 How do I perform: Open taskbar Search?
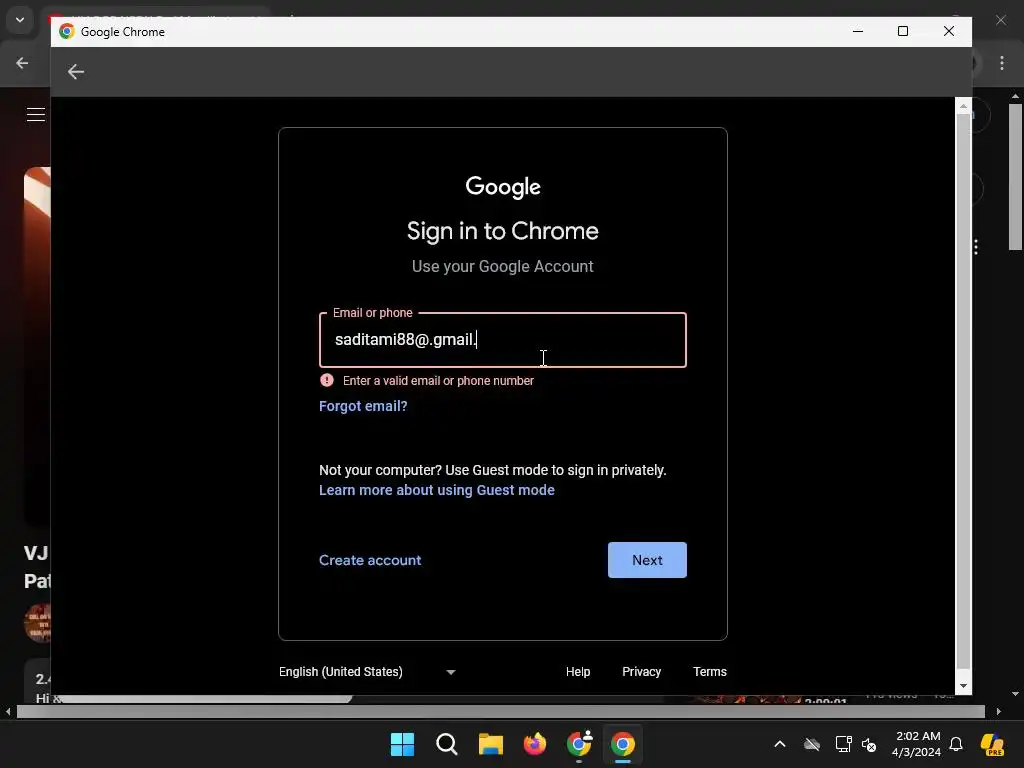pos(447,744)
